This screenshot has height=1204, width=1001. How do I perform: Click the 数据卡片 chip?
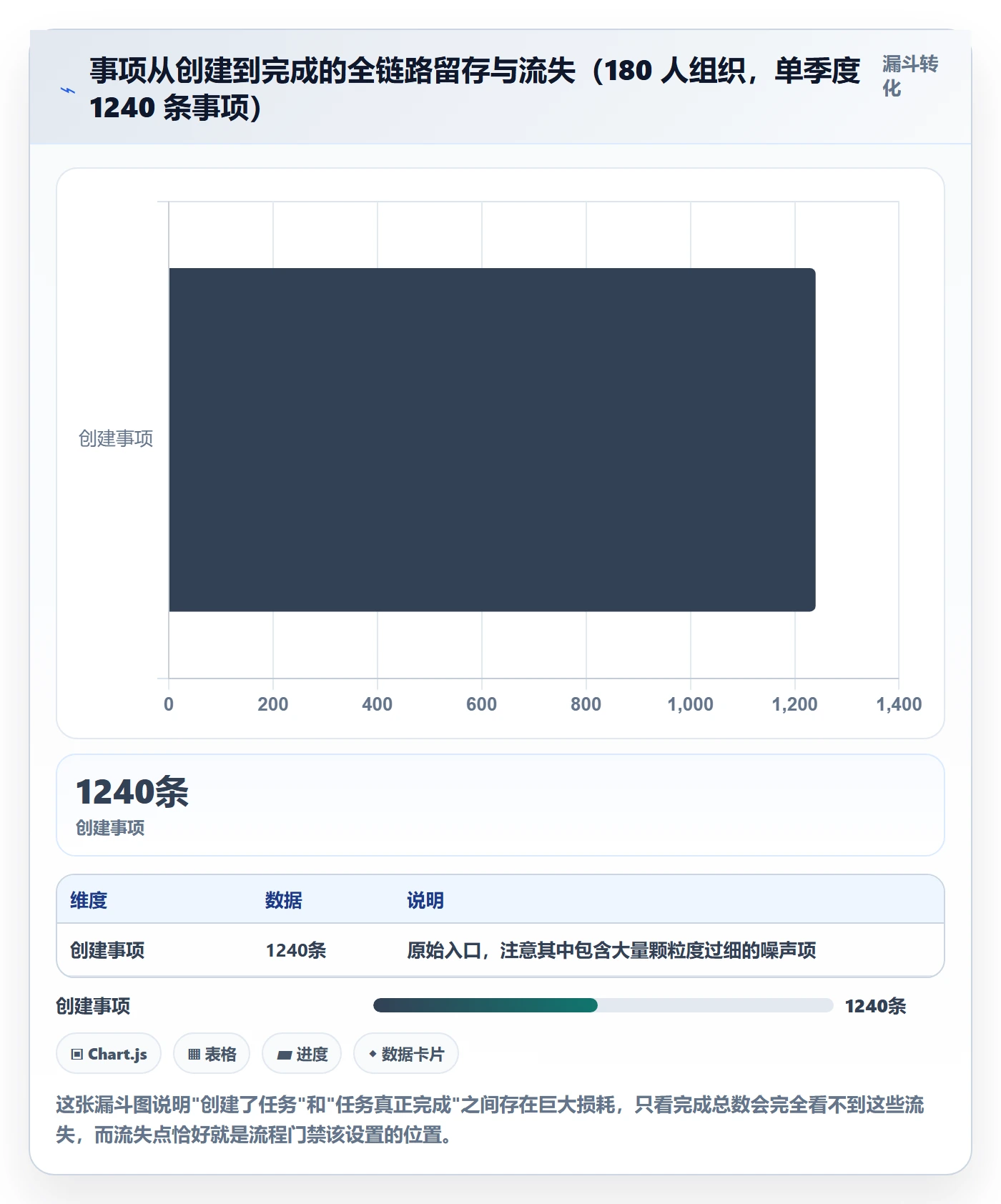[x=406, y=1054]
